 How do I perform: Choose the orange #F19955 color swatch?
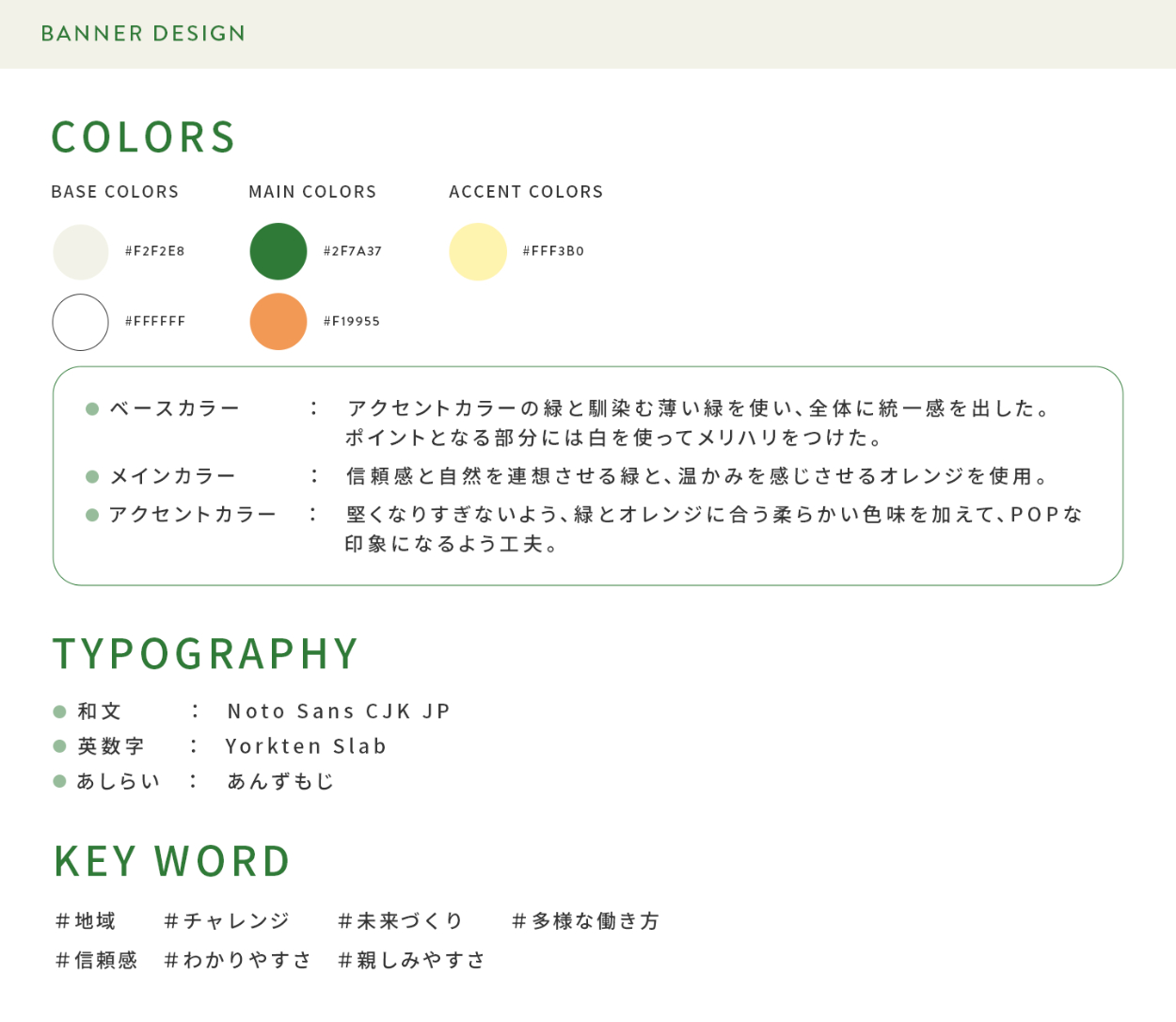coord(278,322)
